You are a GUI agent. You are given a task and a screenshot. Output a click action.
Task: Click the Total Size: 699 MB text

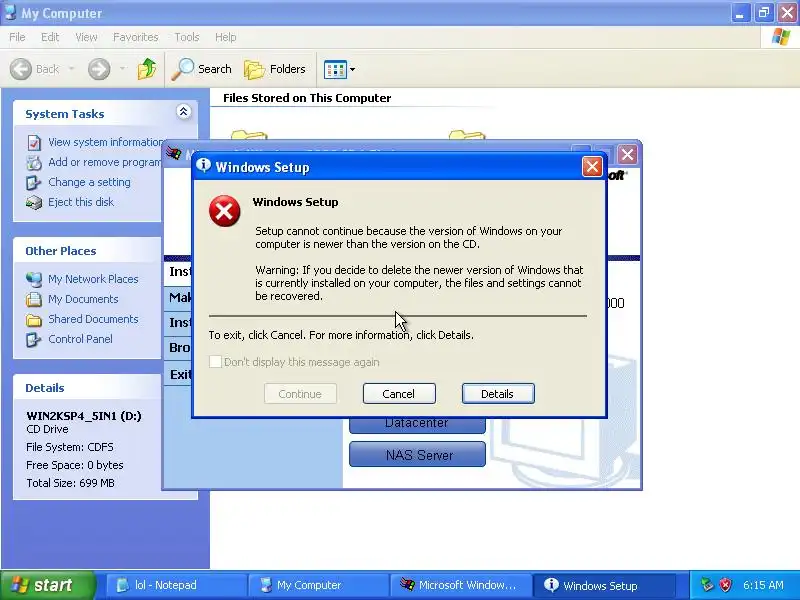coord(70,483)
